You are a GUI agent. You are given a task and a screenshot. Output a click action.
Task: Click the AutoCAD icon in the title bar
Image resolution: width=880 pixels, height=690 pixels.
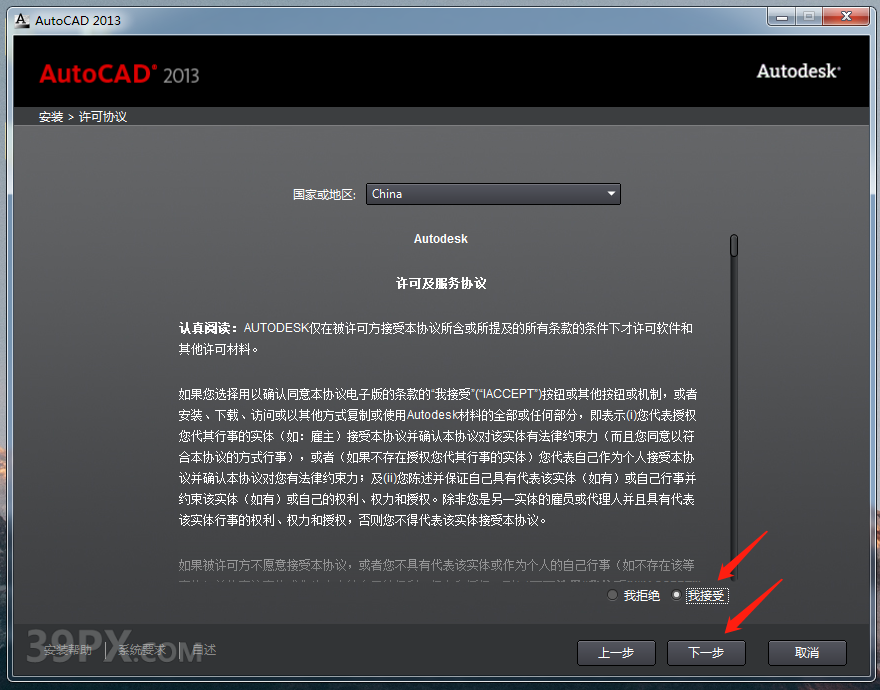22,17
